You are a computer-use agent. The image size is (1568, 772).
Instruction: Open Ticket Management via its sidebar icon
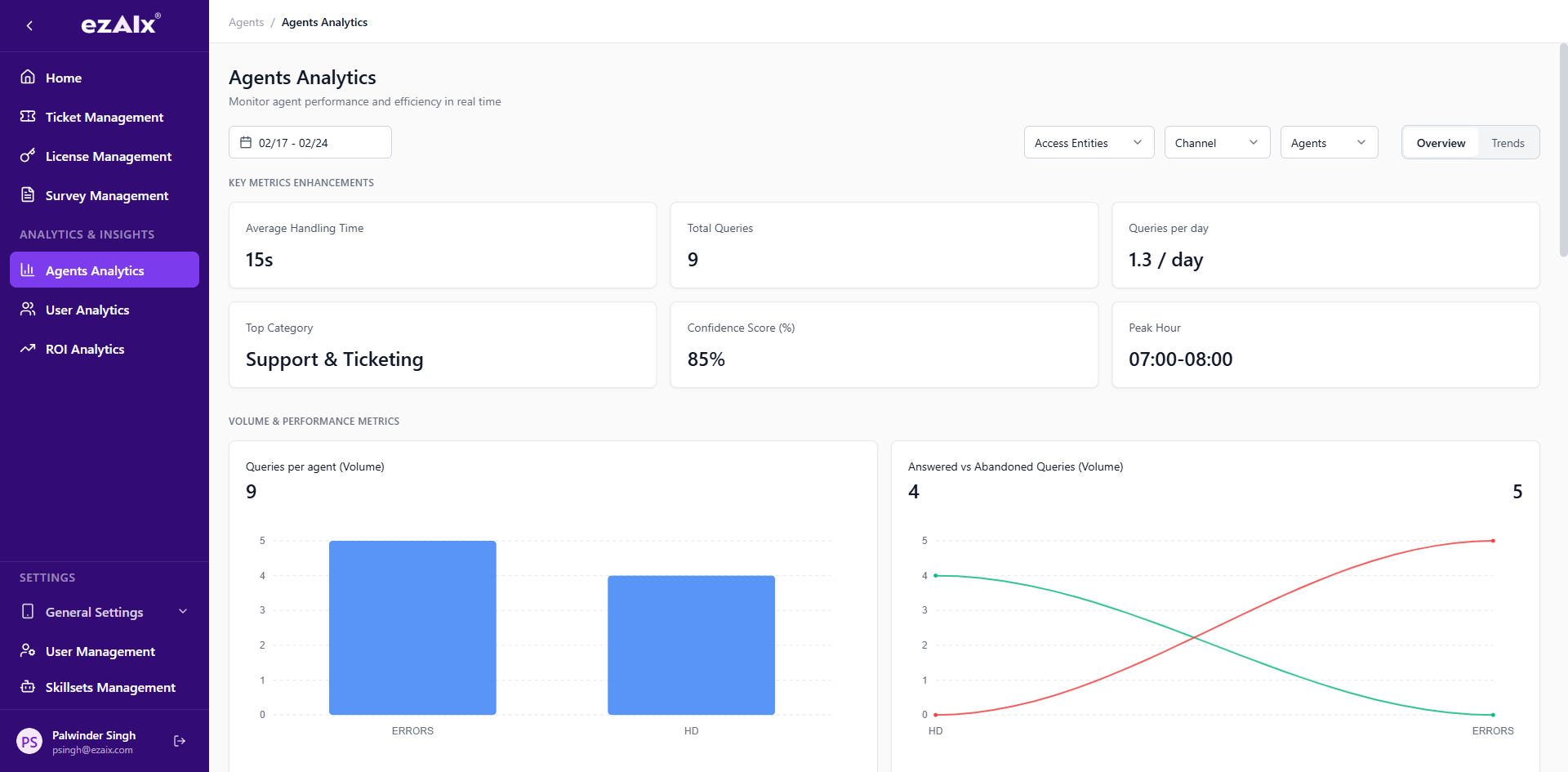tap(28, 117)
